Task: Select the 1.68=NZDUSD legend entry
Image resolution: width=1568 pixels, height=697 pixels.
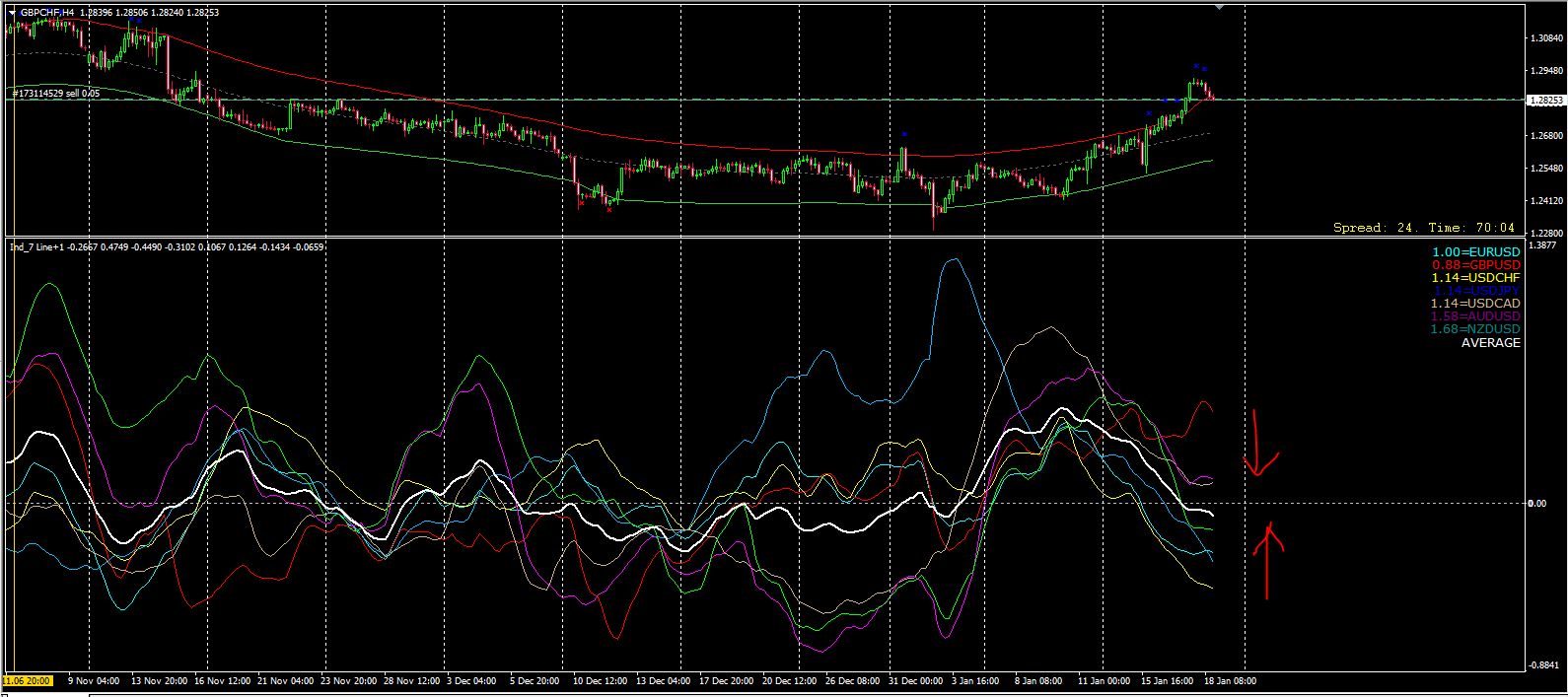Action: click(1476, 329)
